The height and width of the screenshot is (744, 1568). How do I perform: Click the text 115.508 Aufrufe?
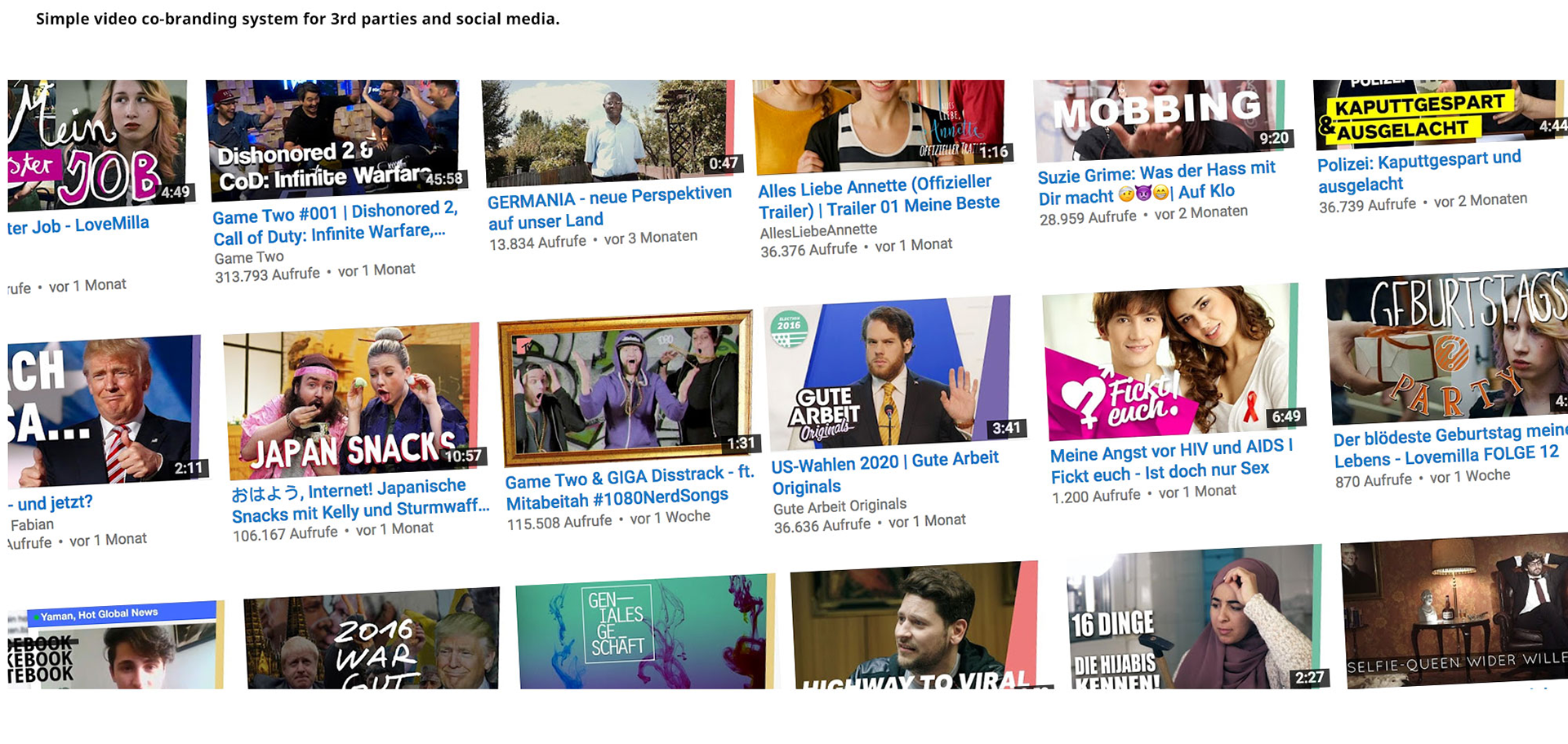[x=559, y=523]
